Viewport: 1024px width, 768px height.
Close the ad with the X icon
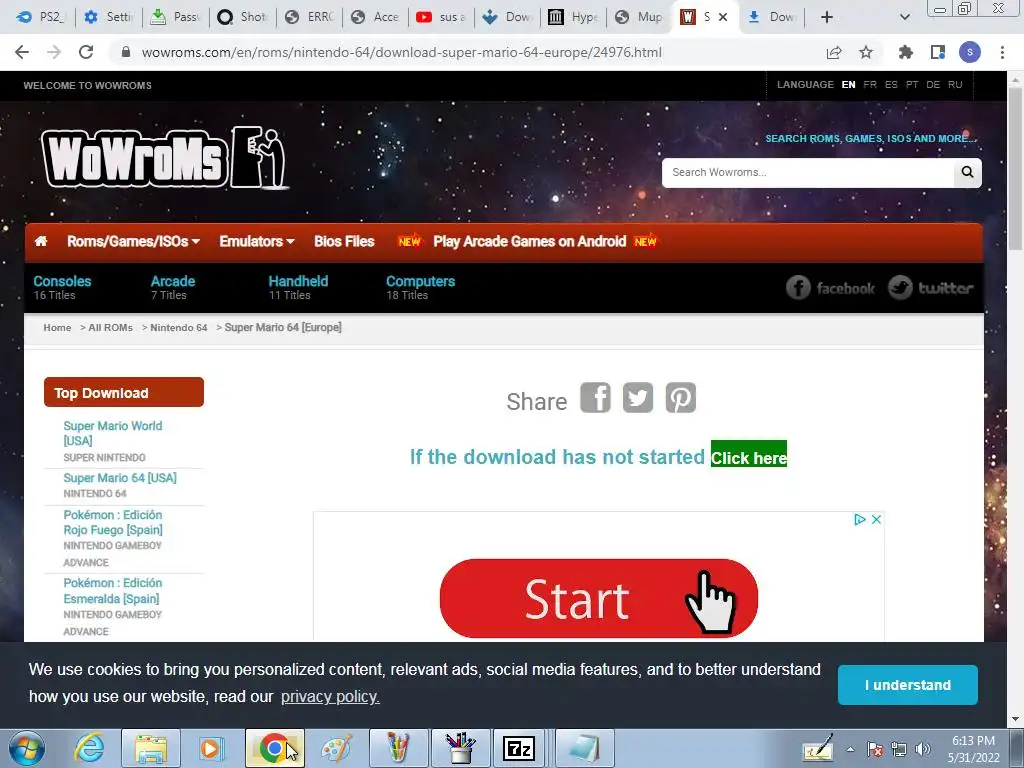pos(876,519)
